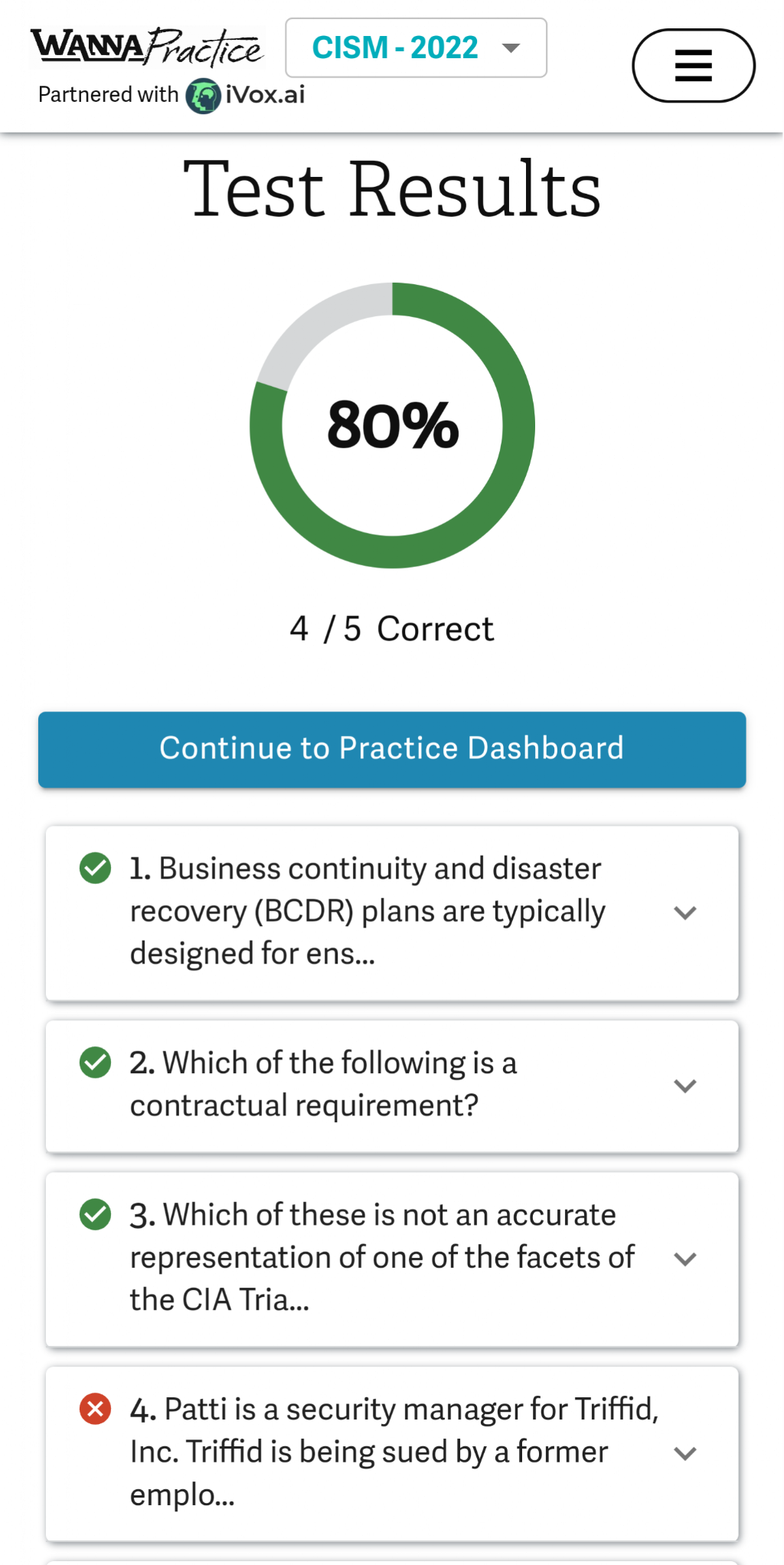Click the Test Results heading
Image resolution: width=784 pixels, height=1565 pixels.
(x=392, y=189)
